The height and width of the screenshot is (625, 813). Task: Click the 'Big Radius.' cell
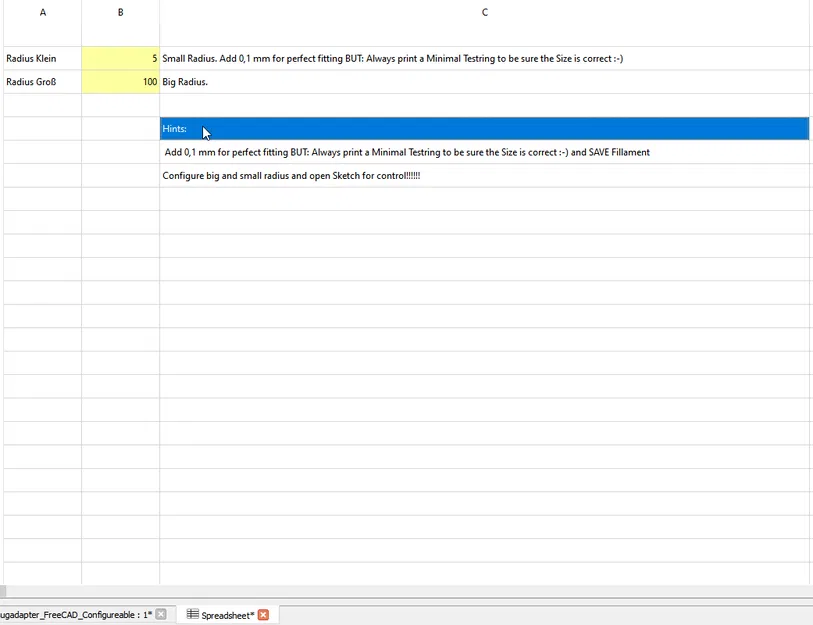click(x=484, y=82)
